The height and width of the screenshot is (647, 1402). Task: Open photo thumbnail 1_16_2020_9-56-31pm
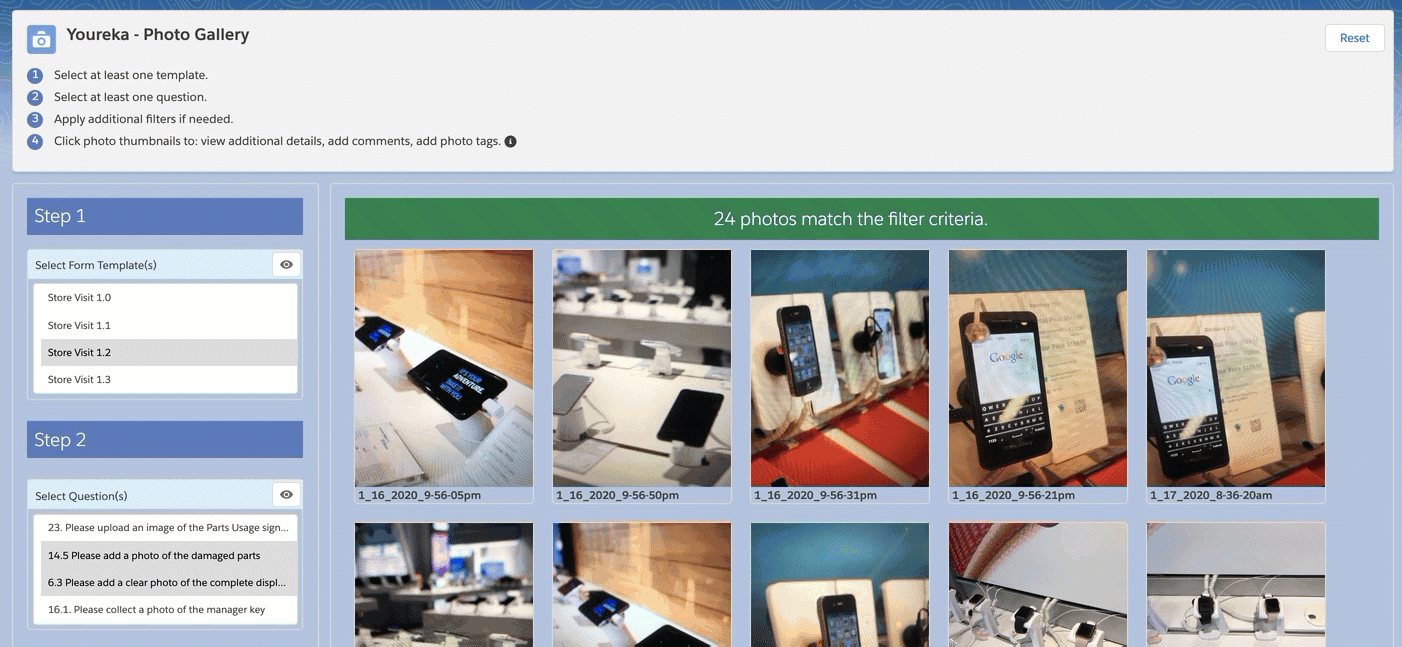coord(840,368)
